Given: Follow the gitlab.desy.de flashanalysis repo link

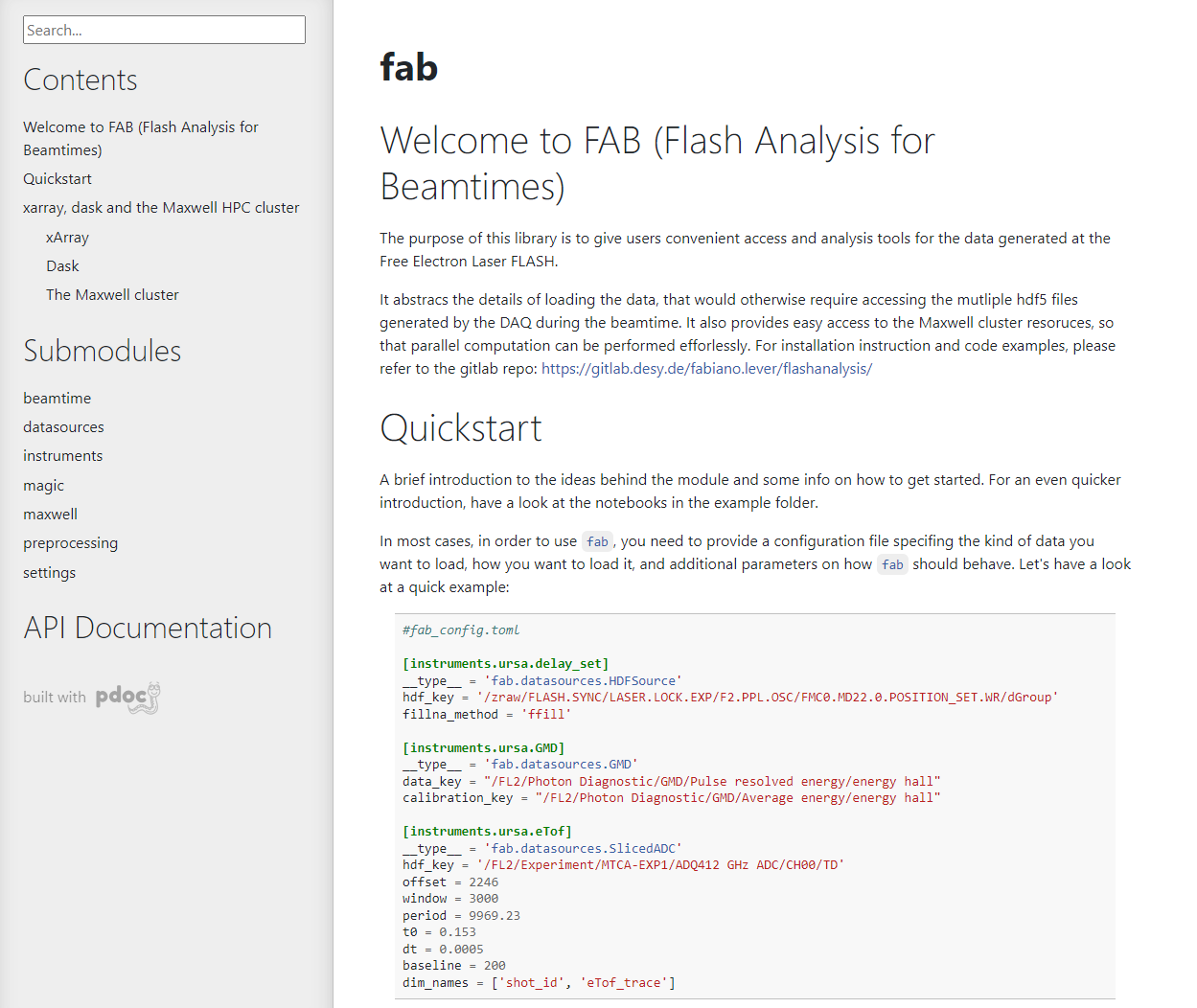Looking at the screenshot, I should pos(706,369).
